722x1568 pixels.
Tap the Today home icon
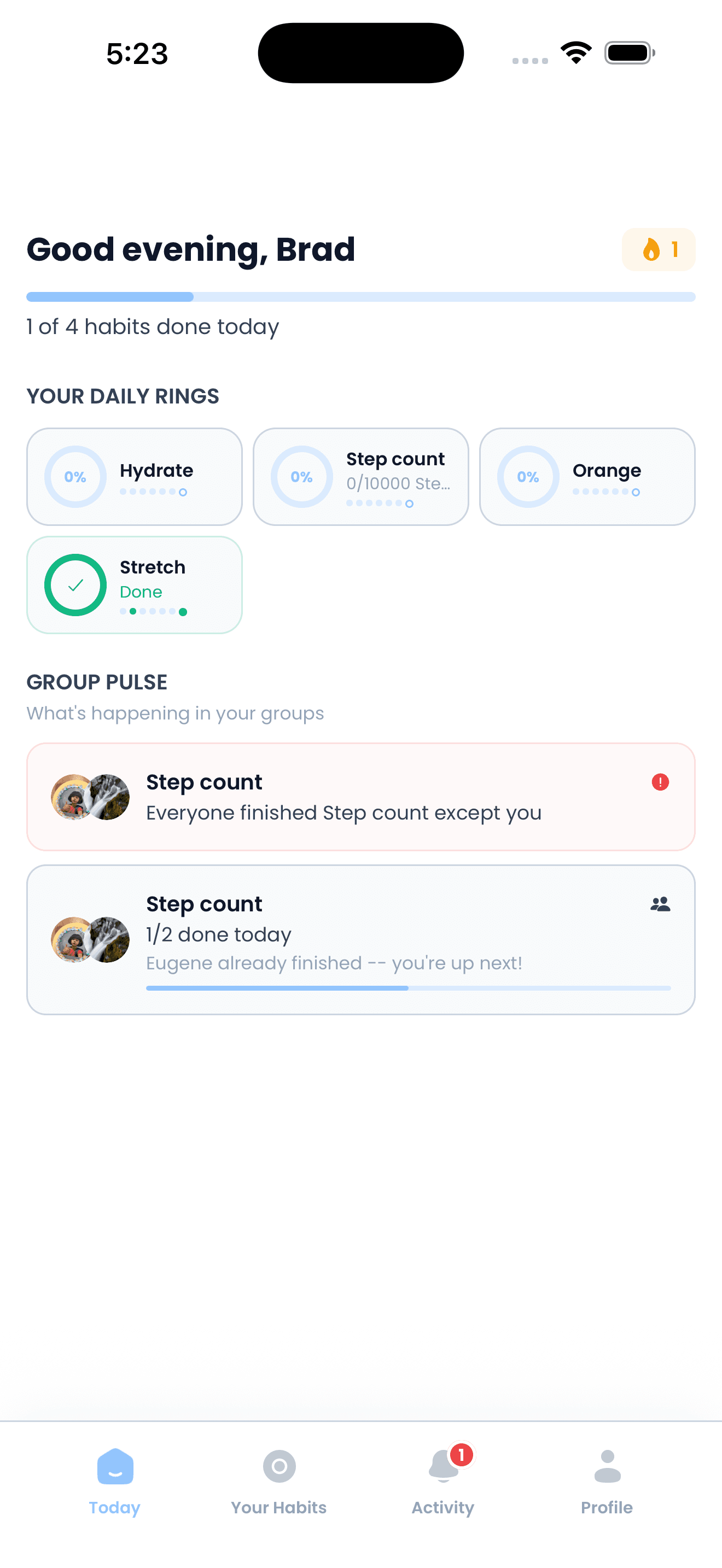point(115,1466)
